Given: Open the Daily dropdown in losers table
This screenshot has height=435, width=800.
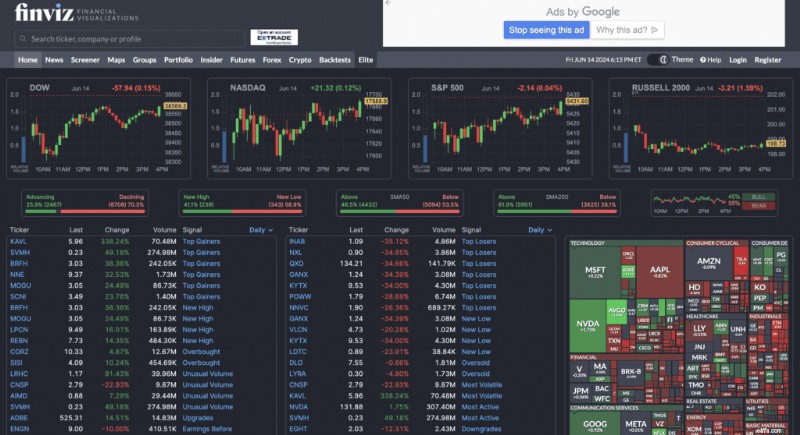Looking at the screenshot, I should (540, 230).
